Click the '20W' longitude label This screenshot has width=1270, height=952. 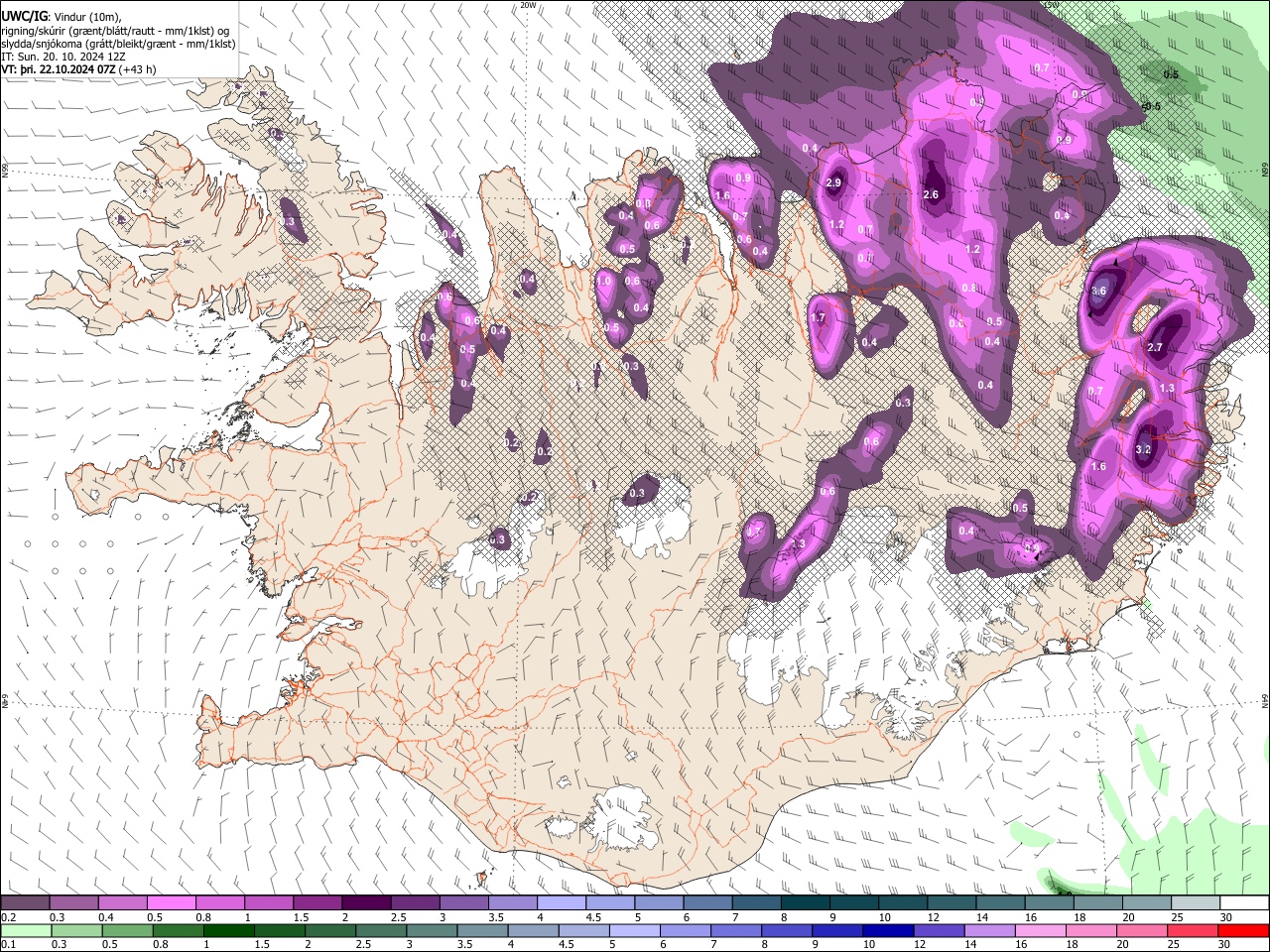coord(528,5)
